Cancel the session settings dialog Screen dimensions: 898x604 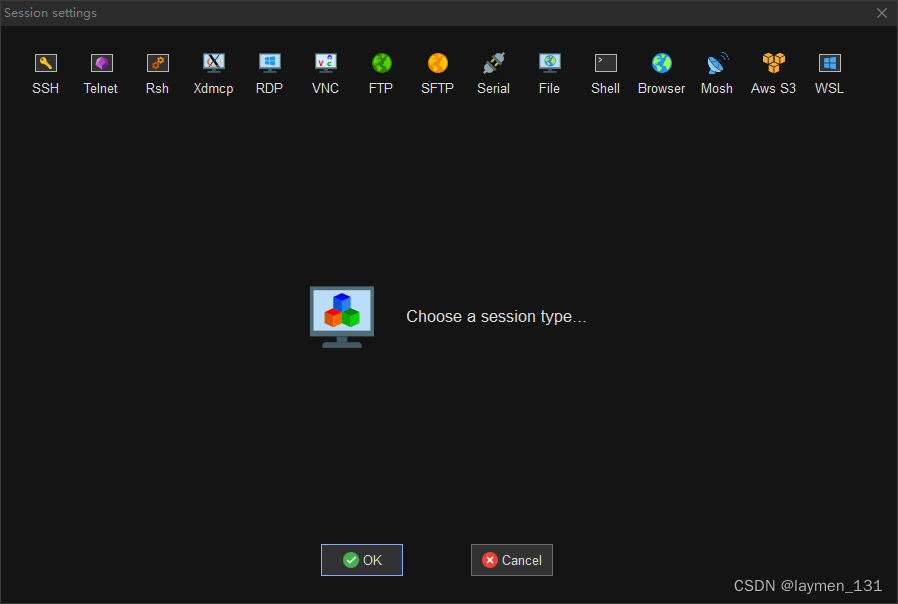[511, 560]
